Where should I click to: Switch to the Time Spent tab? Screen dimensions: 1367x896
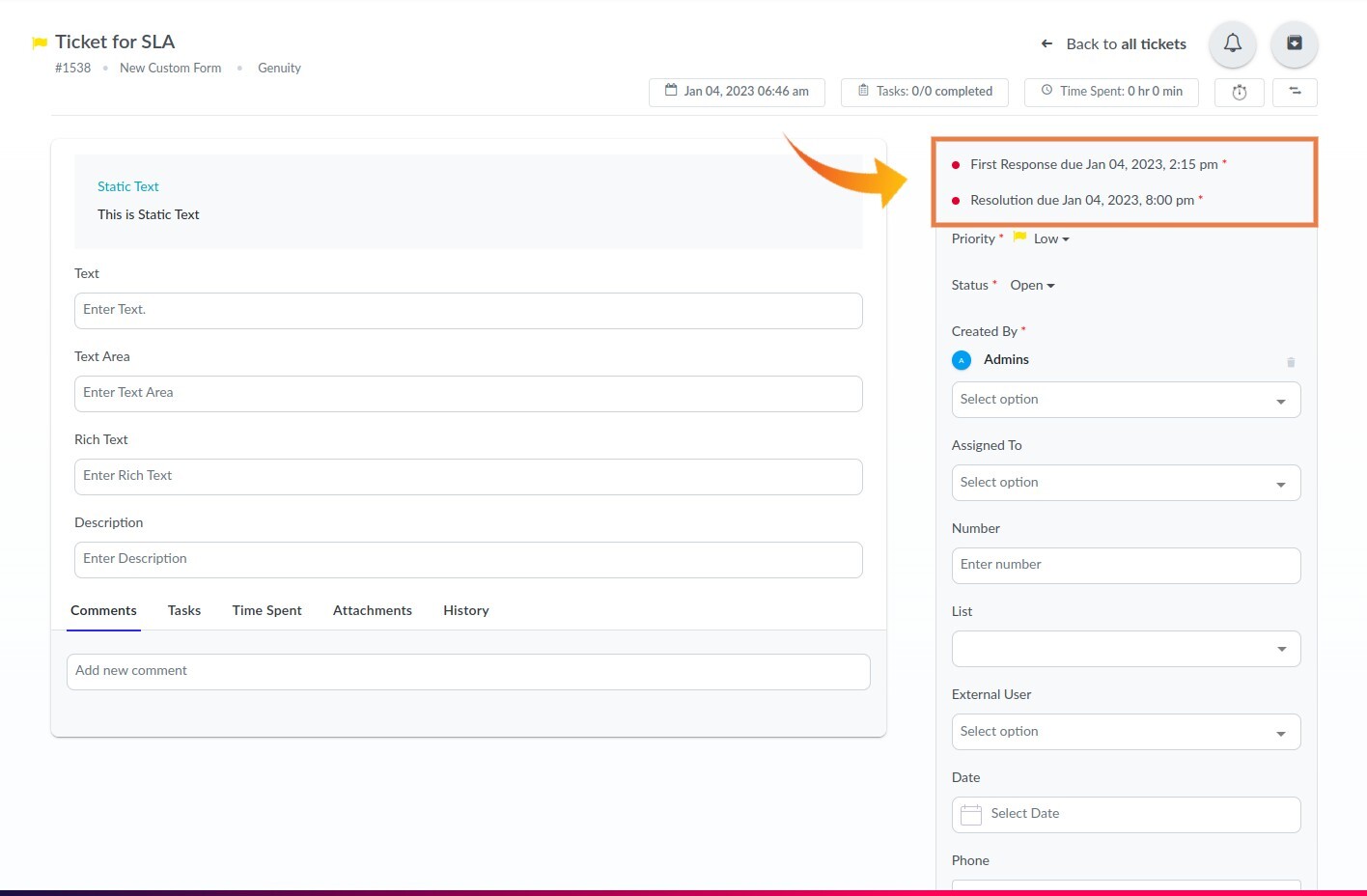pos(267,611)
